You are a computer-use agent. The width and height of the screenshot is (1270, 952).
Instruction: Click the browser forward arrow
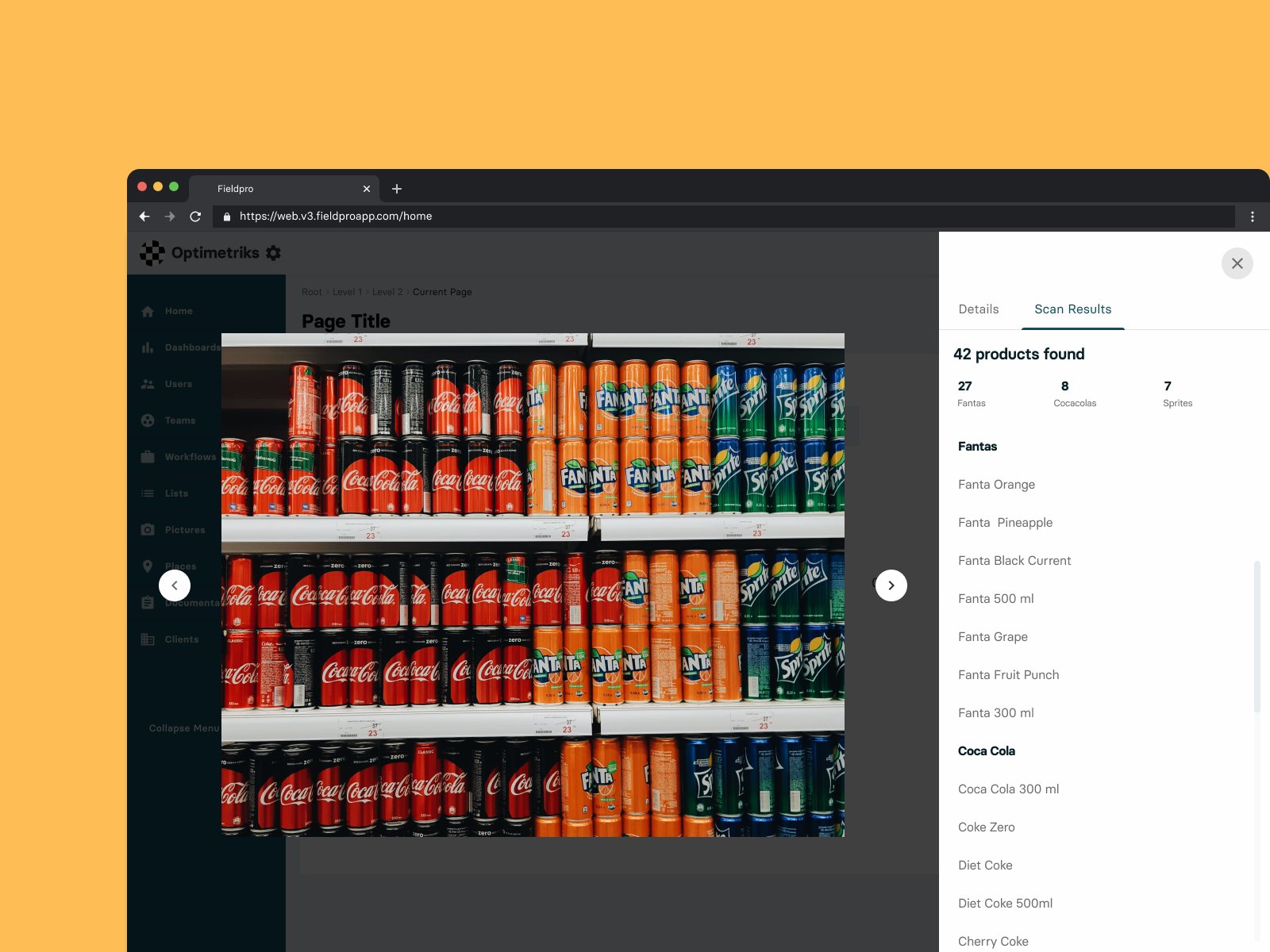click(170, 217)
